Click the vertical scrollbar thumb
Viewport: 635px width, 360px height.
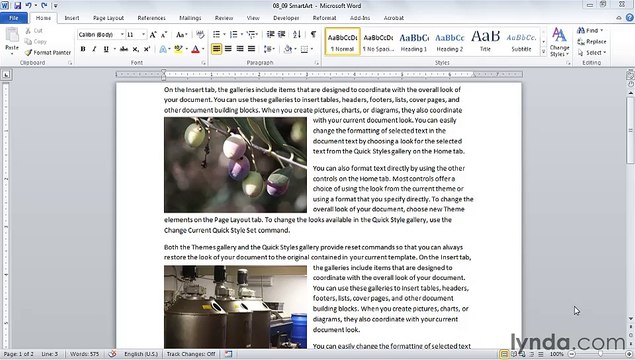[631, 130]
